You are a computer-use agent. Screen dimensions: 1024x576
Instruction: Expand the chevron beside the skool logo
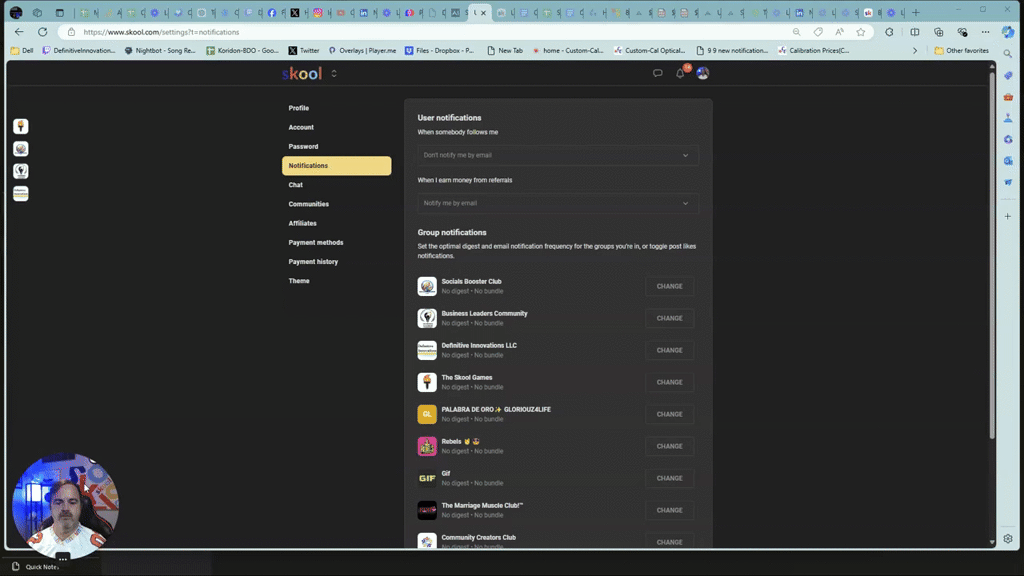pos(334,73)
